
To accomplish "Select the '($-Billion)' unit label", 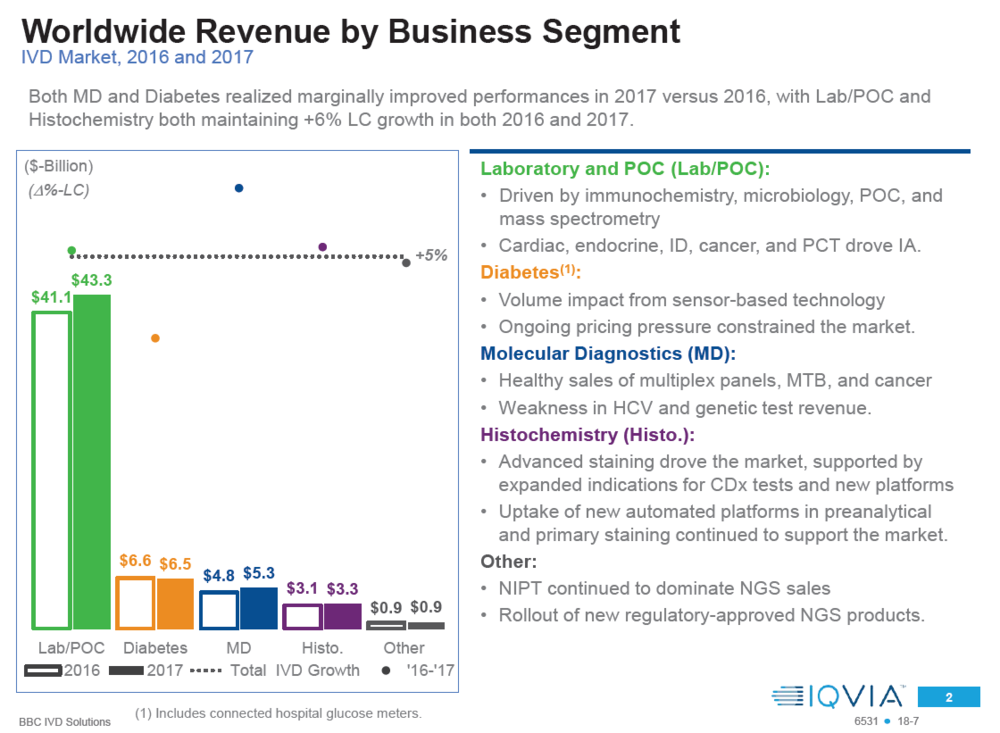I will 59,167.
